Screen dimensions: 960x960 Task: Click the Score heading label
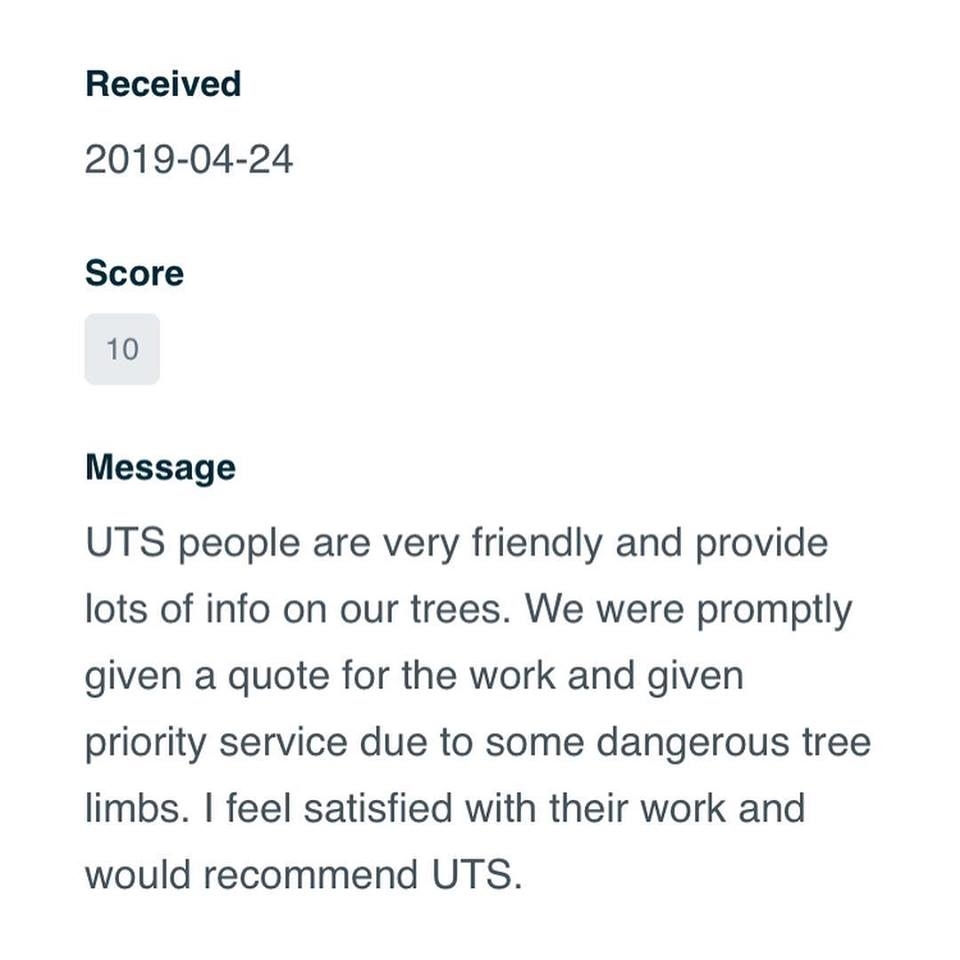(134, 274)
